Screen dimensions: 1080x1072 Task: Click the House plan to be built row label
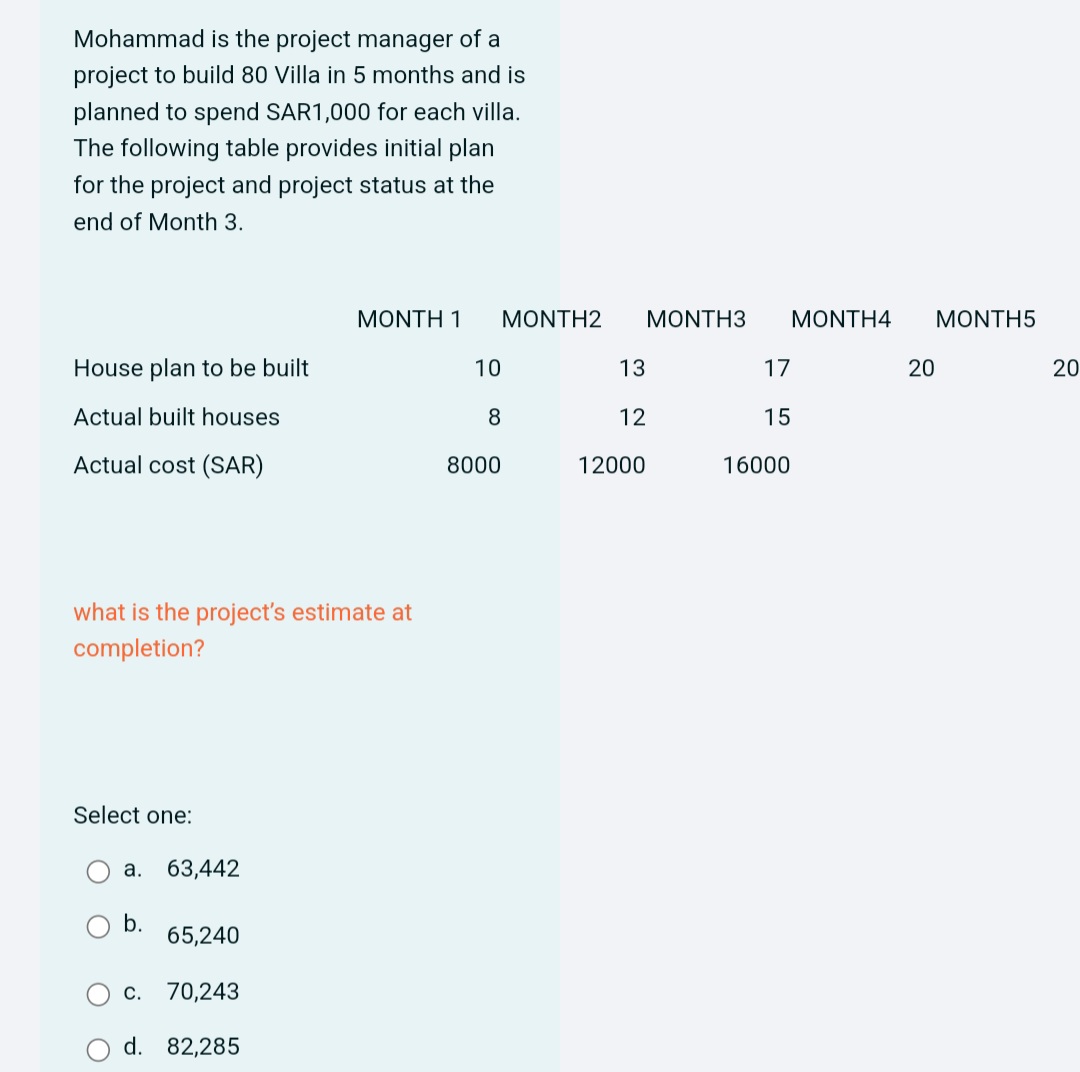[x=190, y=368]
